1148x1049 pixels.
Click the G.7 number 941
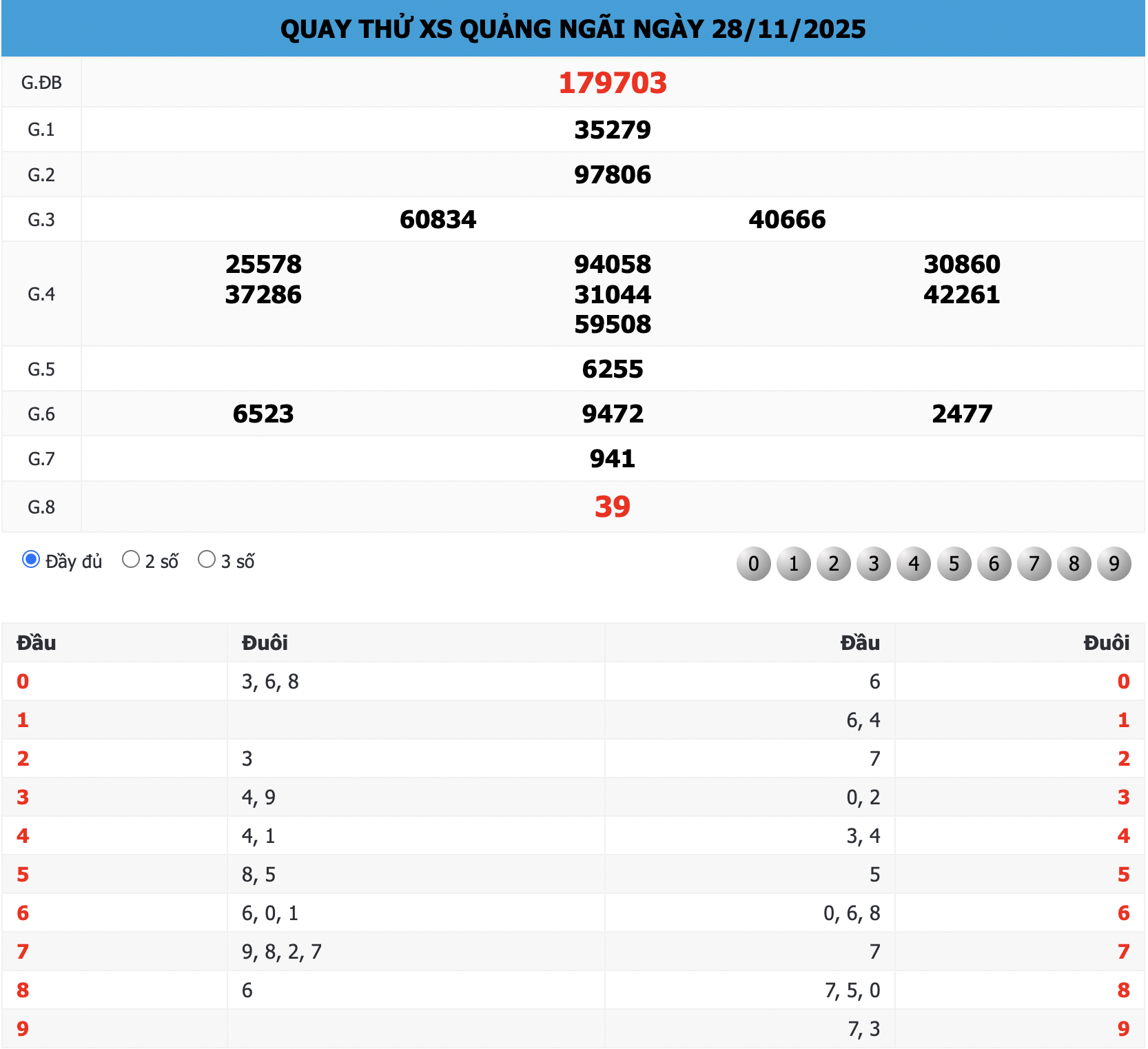[x=613, y=458]
